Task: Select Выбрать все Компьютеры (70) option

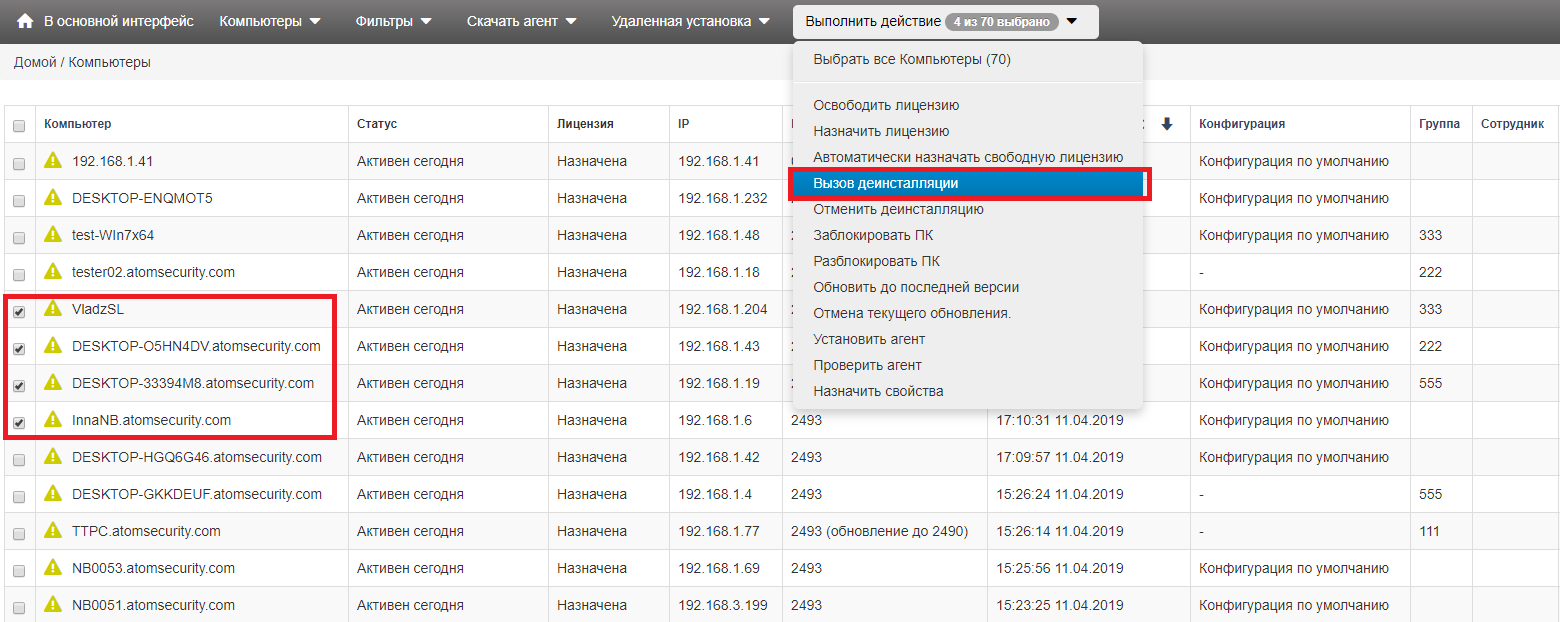Action: coord(911,60)
